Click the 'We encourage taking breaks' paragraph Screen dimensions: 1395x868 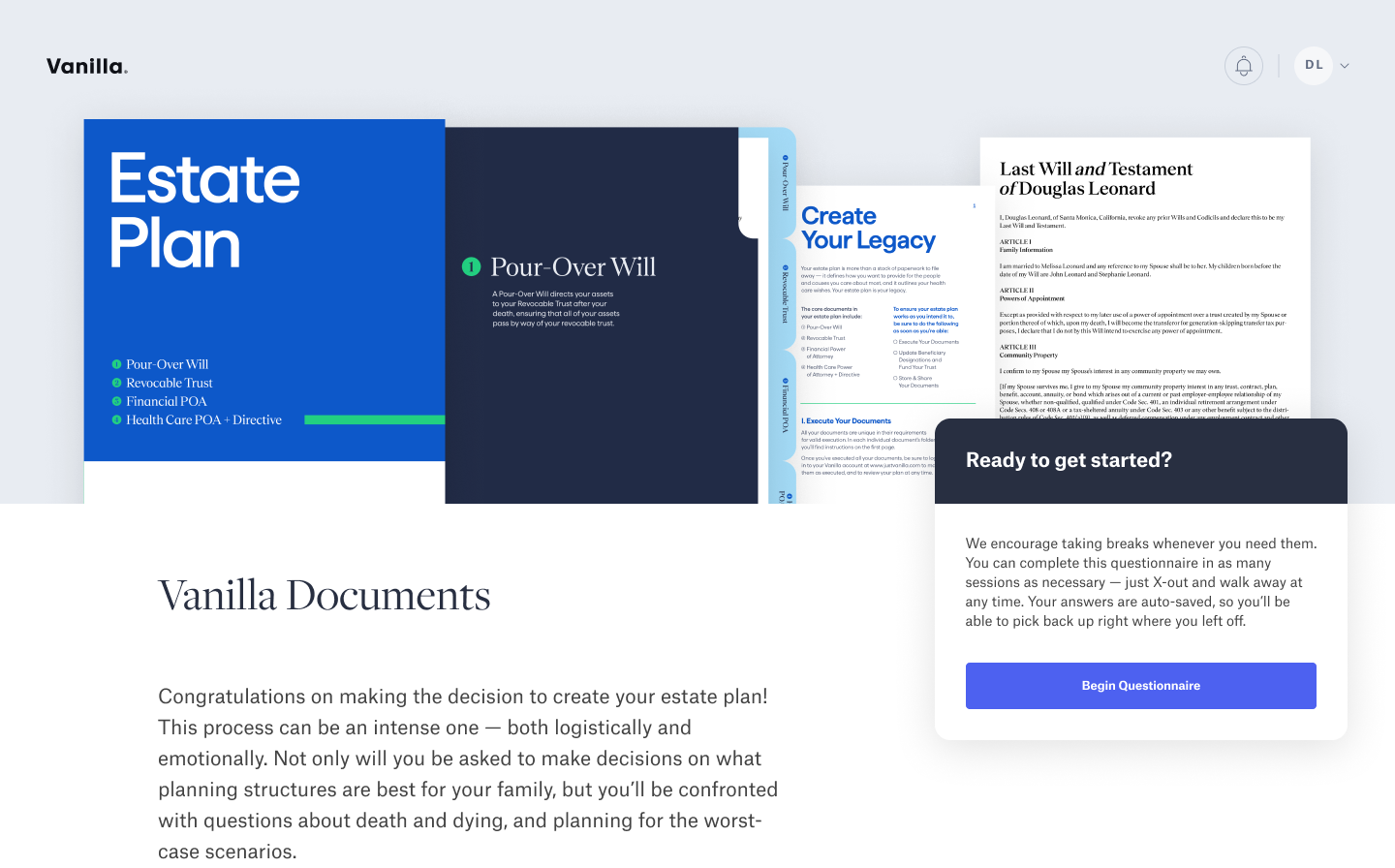pyautogui.click(x=1141, y=582)
